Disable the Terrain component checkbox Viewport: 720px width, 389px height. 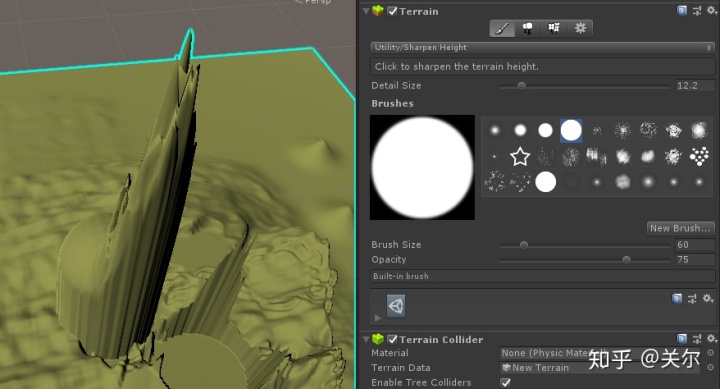click(392, 11)
